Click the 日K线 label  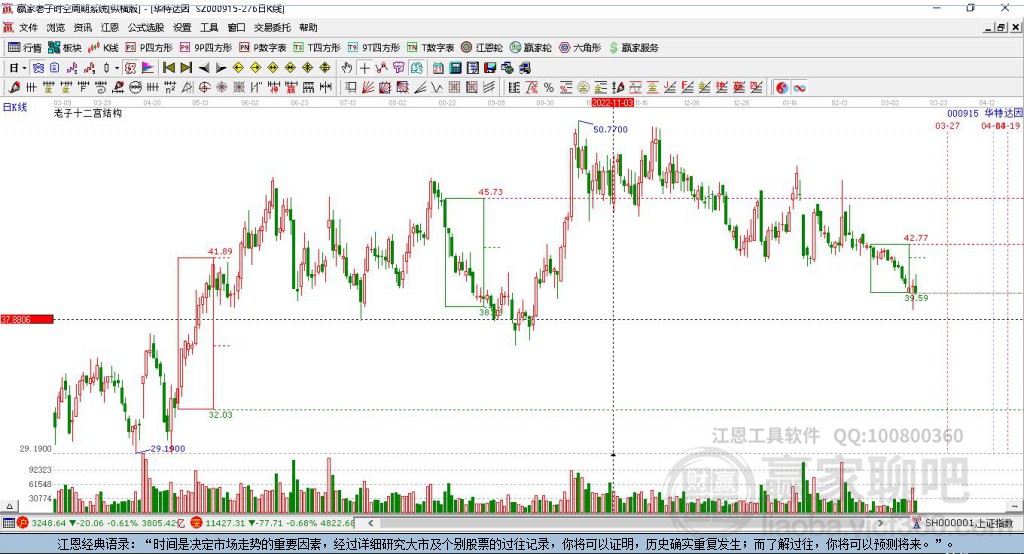(x=15, y=107)
